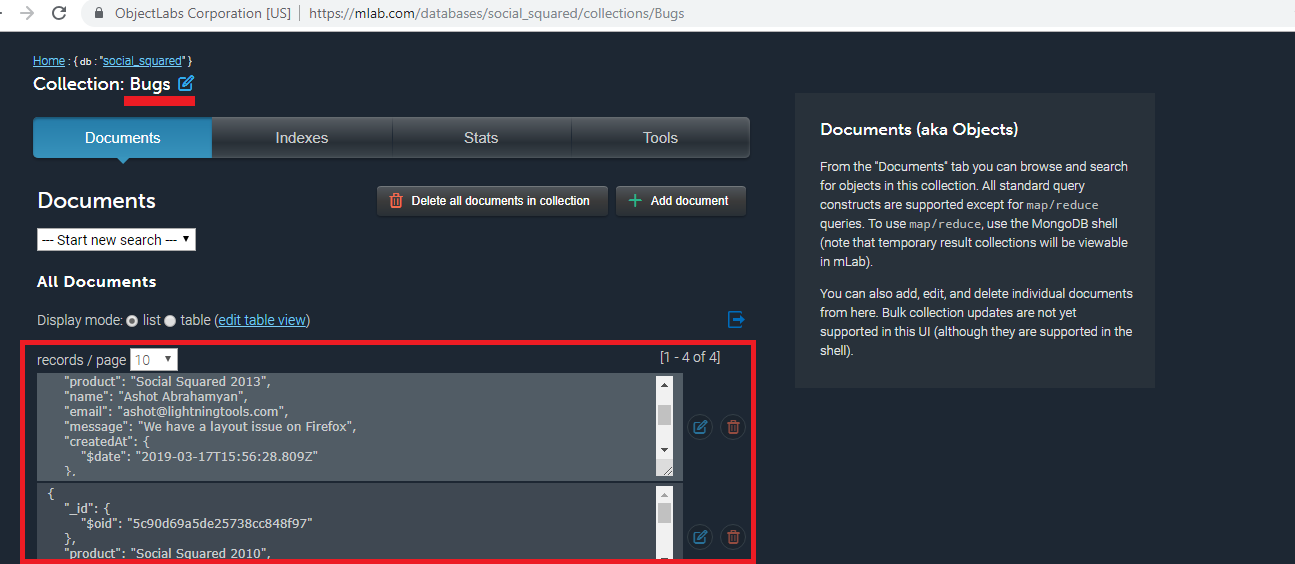Screen dimensions: 1295x564
Task: Delete the Social Squared 2010 document
Action: [733, 537]
